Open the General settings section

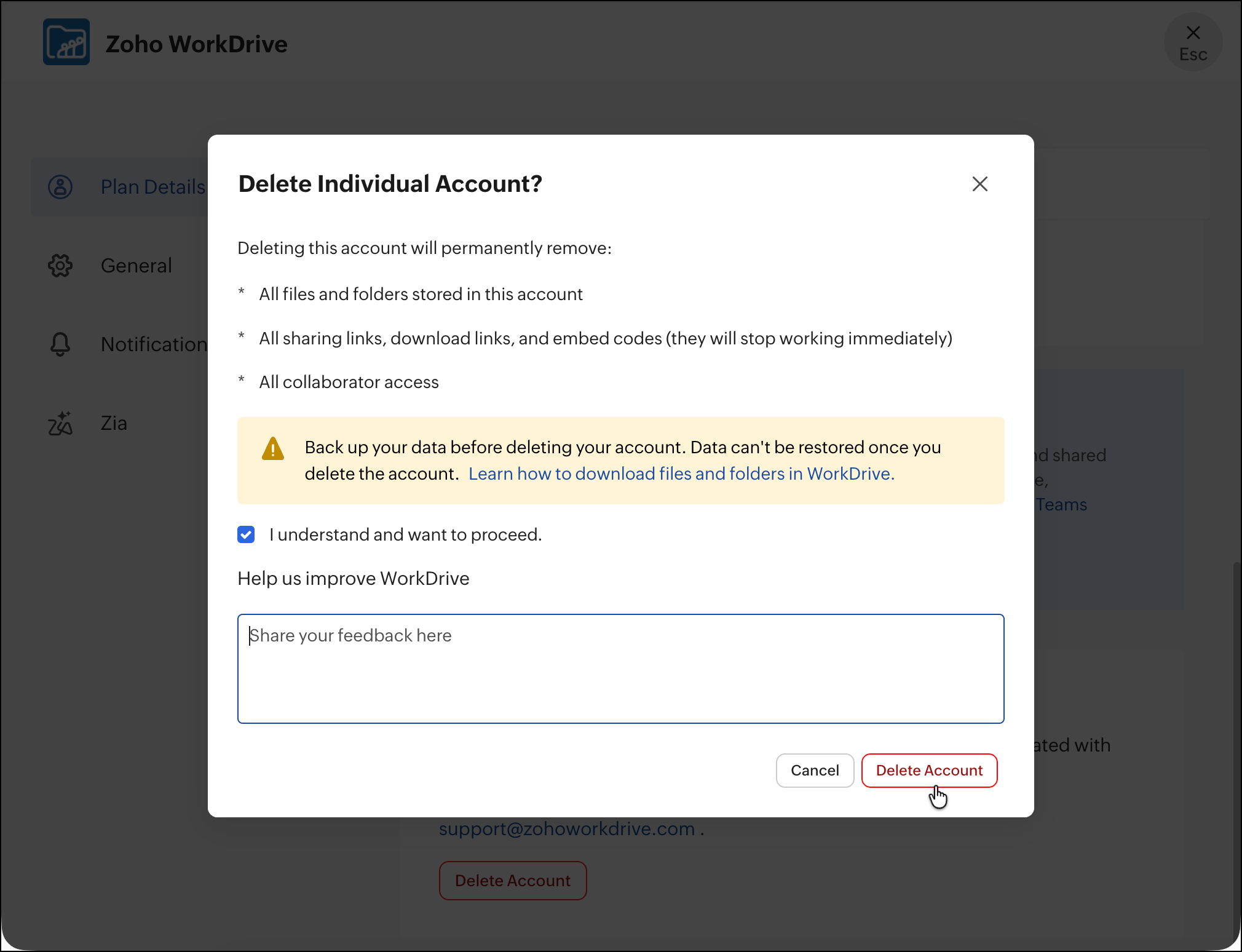[x=136, y=266]
